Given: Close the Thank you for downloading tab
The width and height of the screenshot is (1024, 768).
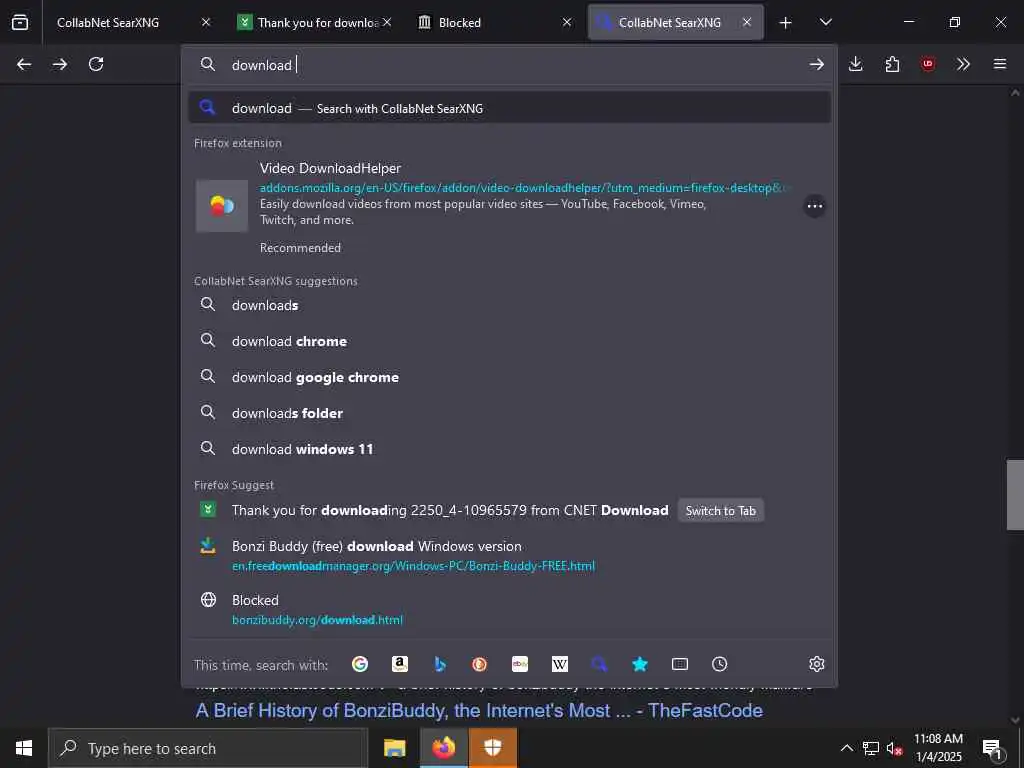Looking at the screenshot, I should tap(387, 22).
